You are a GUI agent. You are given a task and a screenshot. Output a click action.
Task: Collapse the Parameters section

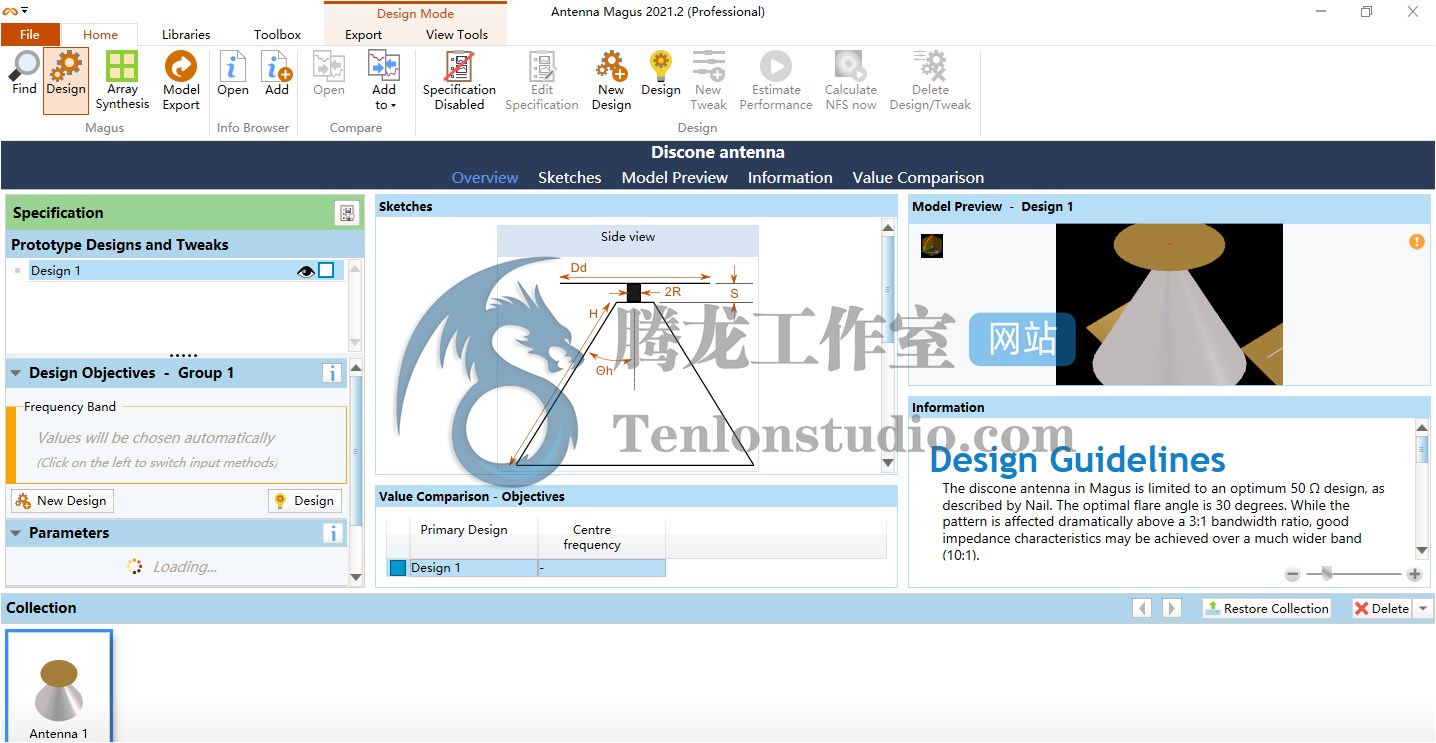[16, 533]
